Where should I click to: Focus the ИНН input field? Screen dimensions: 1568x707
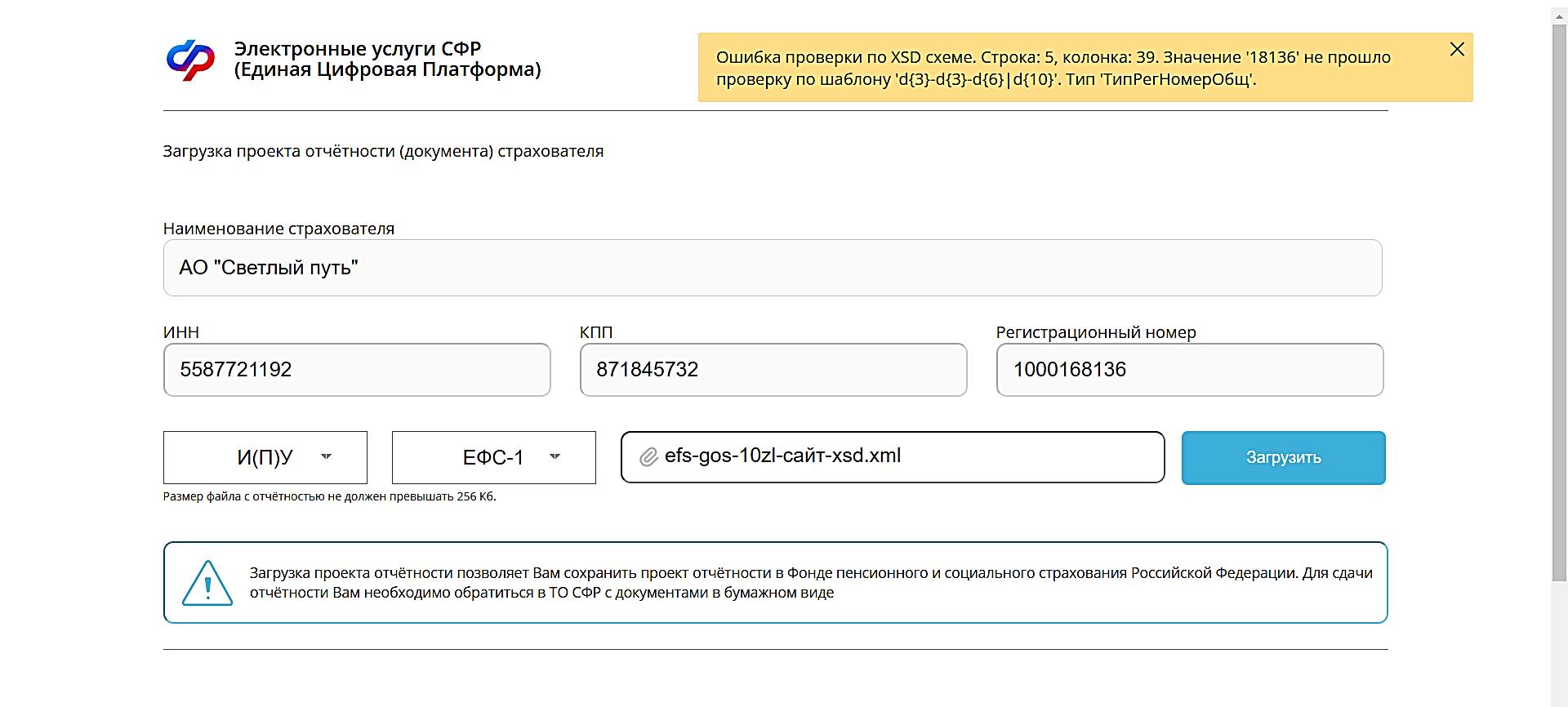coord(357,370)
